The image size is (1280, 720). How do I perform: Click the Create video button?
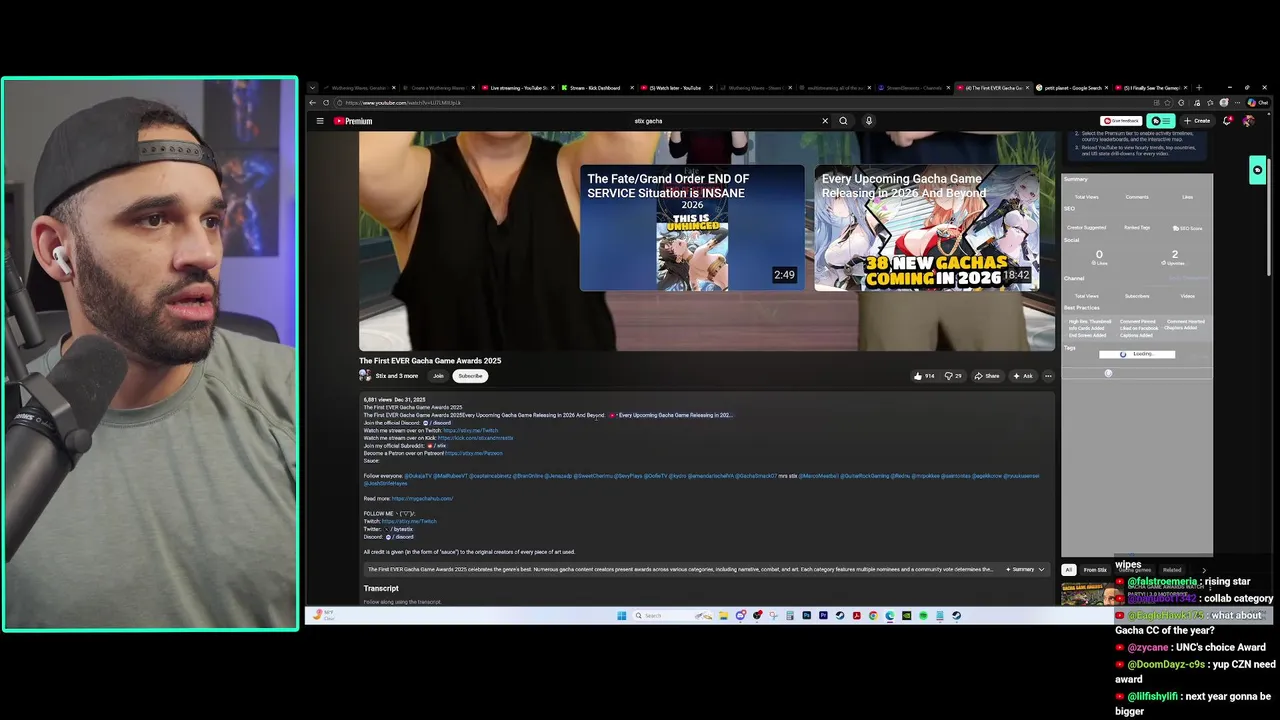tap(1197, 121)
